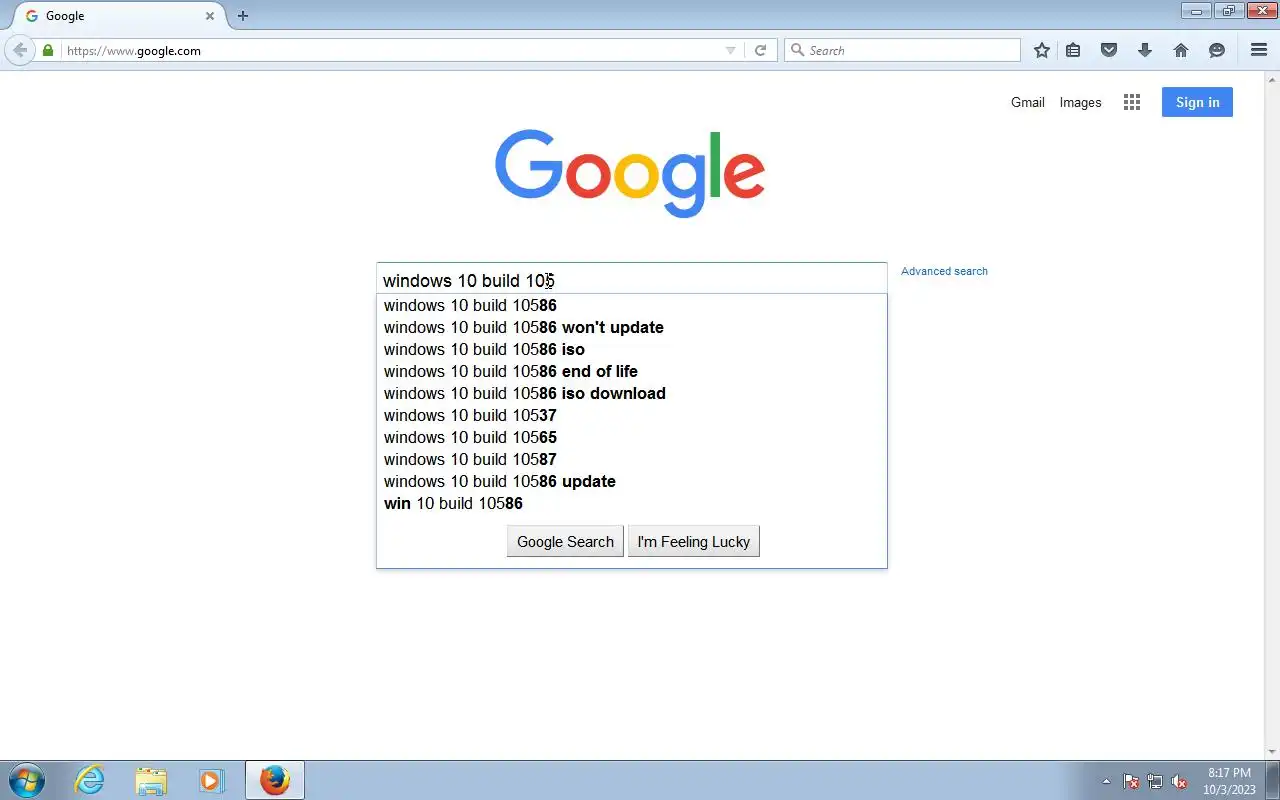The height and width of the screenshot is (800, 1280).
Task: Open Windows Explorer folder icon in taskbar
Action: tap(151, 780)
